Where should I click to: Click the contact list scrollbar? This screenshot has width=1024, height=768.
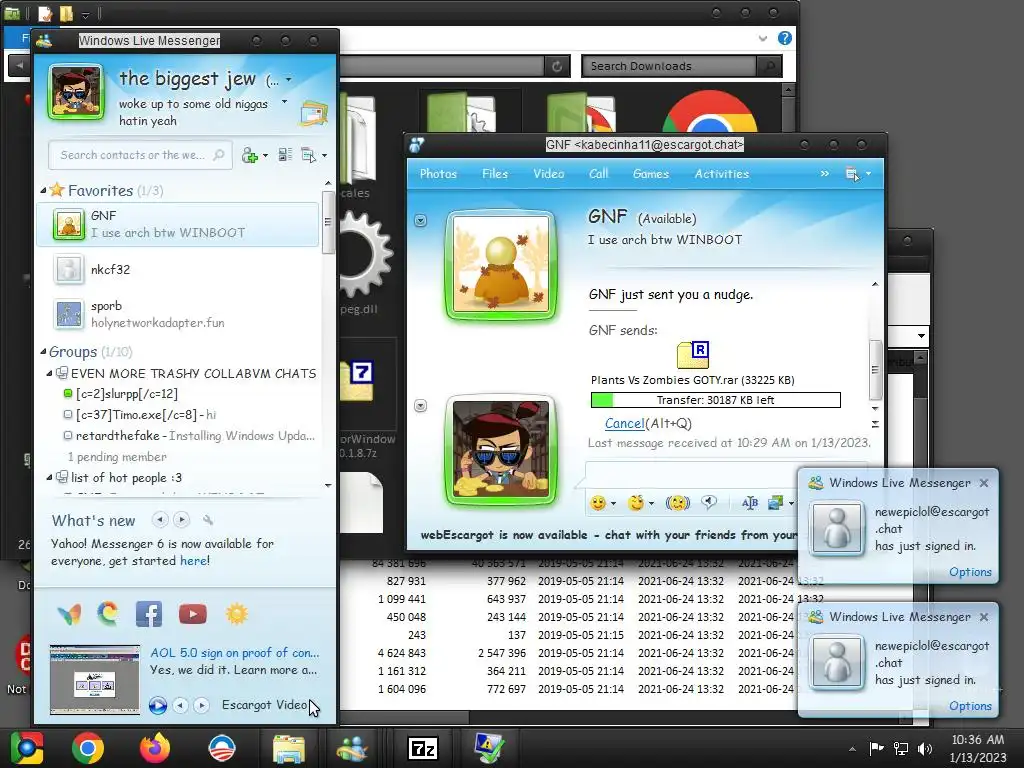328,222
